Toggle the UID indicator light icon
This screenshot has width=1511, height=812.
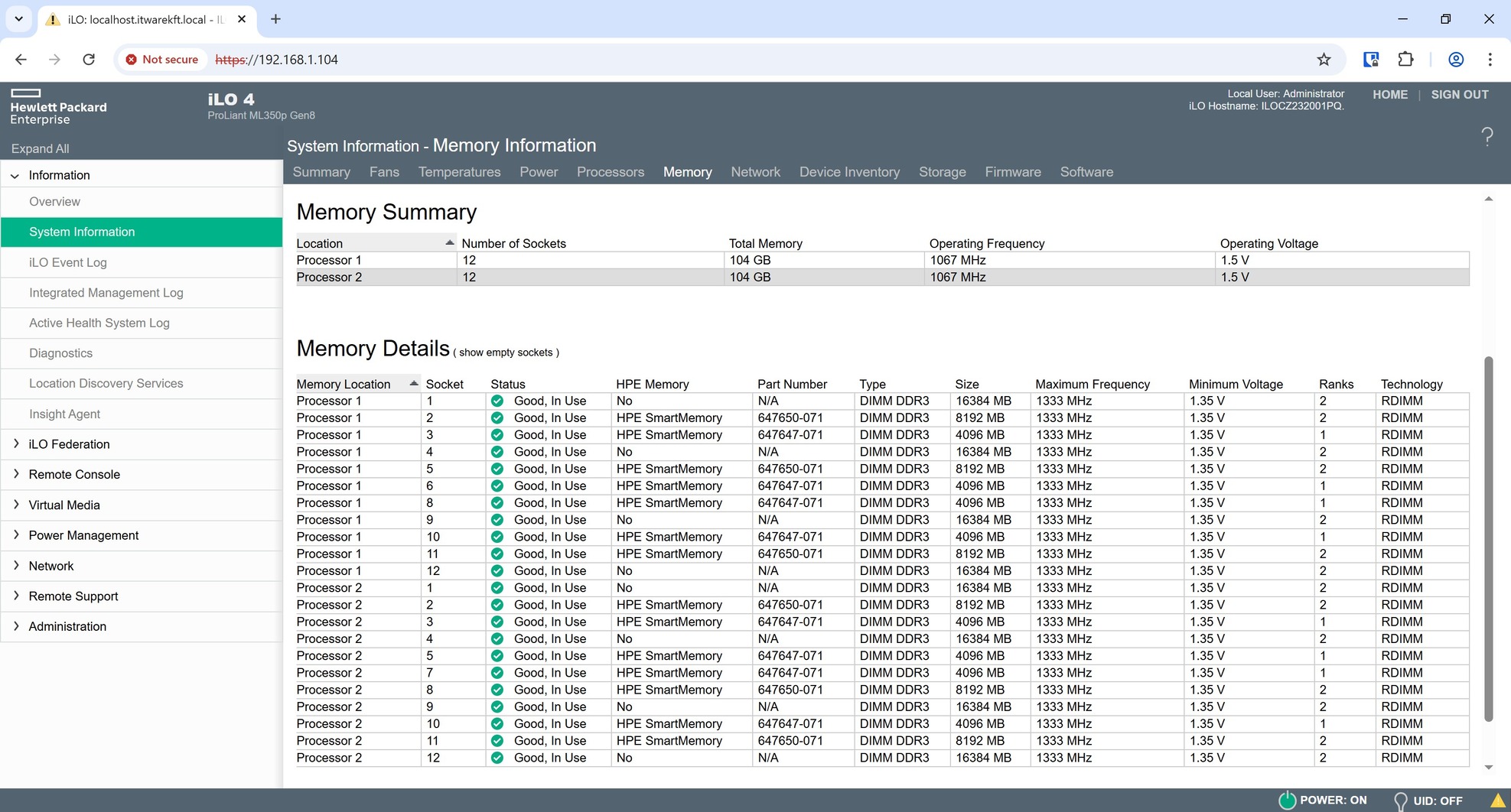point(1400,801)
